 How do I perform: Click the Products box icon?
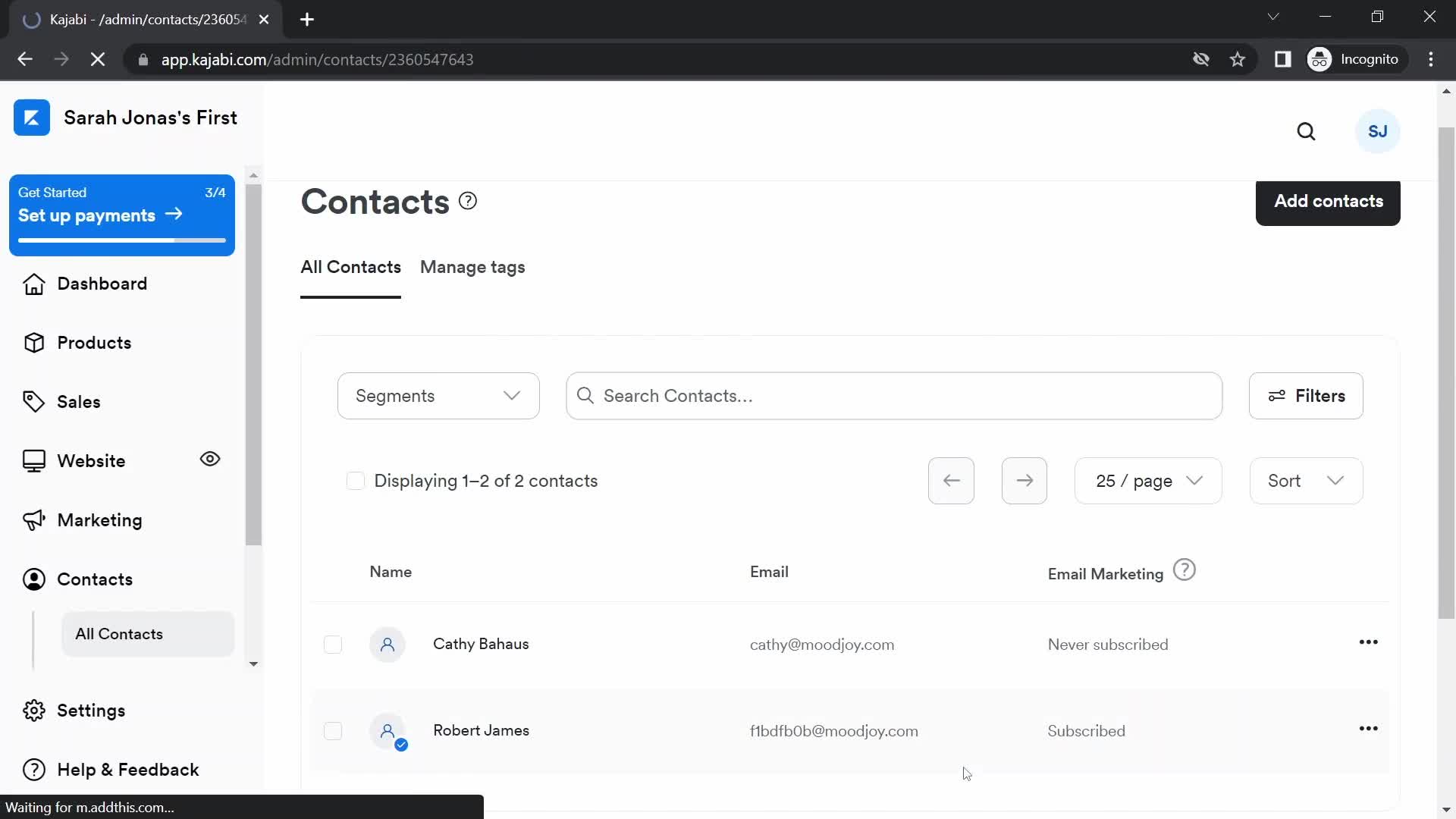click(x=33, y=343)
